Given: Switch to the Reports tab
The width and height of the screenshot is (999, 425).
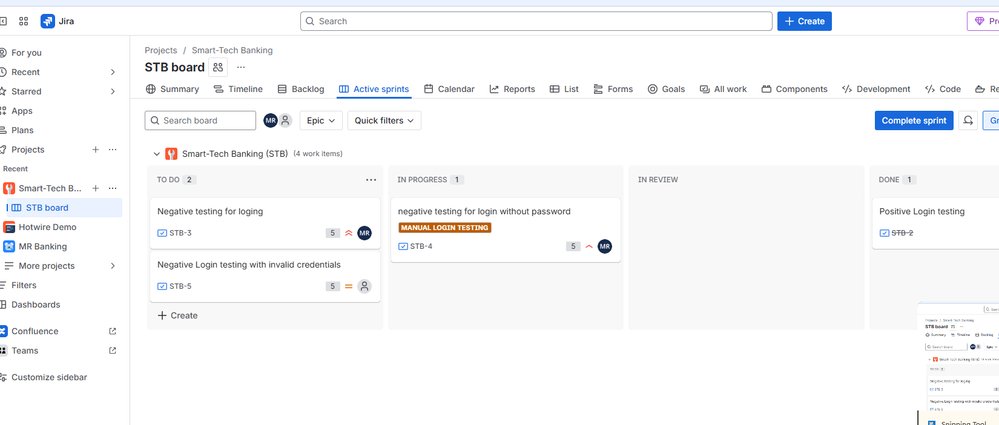Looking at the screenshot, I should tap(512, 89).
